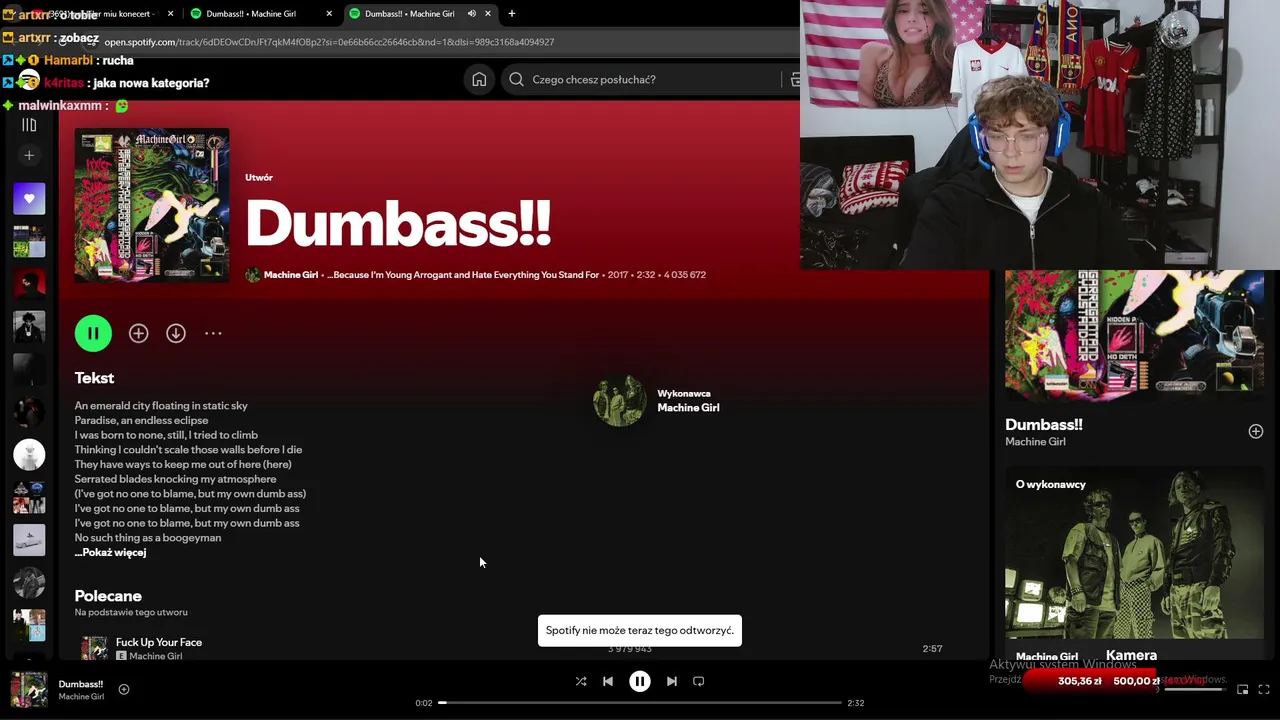Add Dumbass!! to library via plus icon beside green pause button
1280x720 pixels.
pyautogui.click(x=138, y=334)
